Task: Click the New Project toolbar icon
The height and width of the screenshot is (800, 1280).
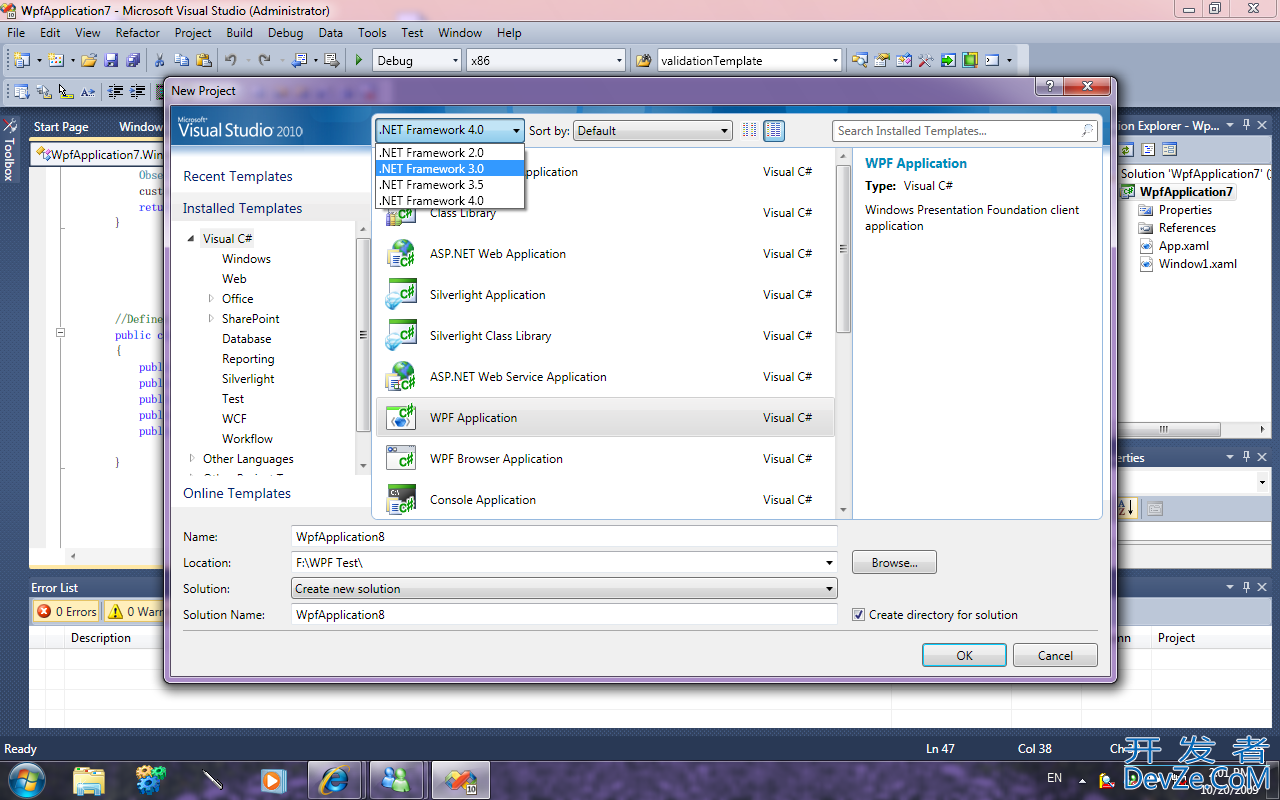Action: pyautogui.click(x=21, y=60)
